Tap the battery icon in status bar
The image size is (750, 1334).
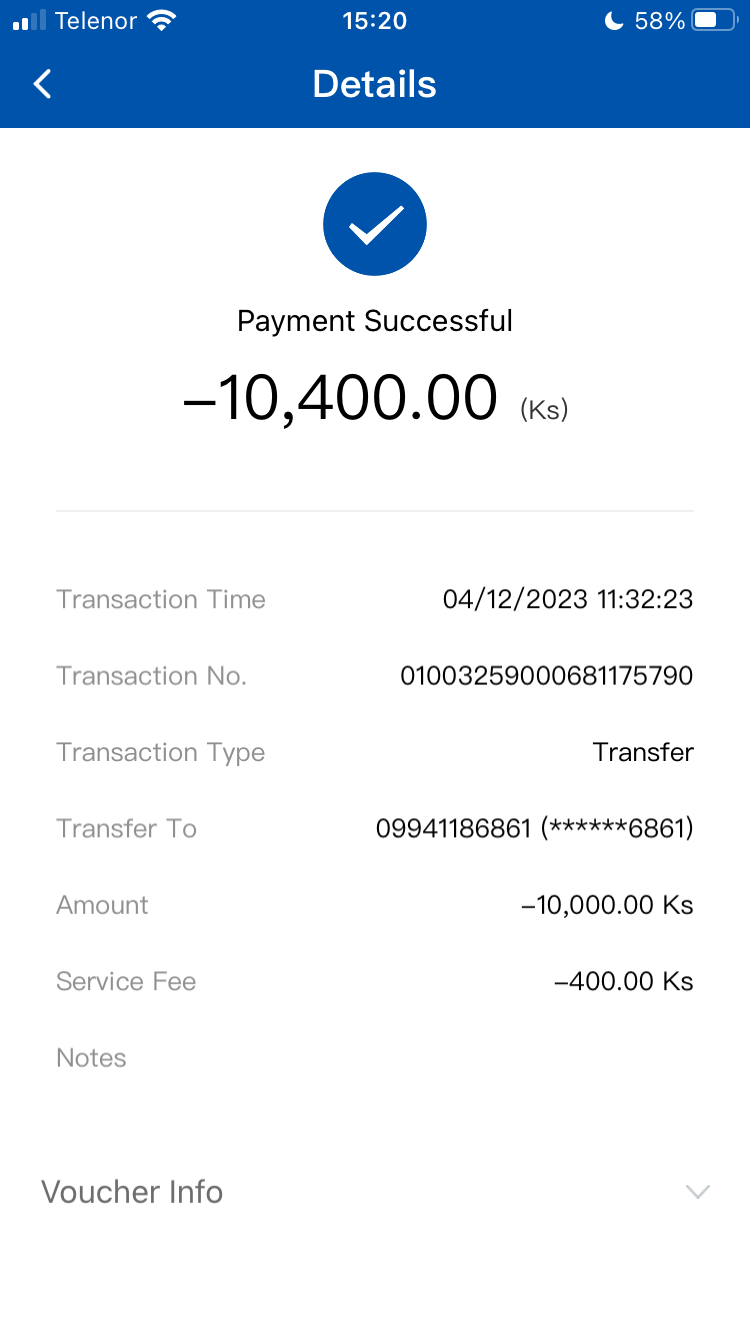[x=714, y=21]
